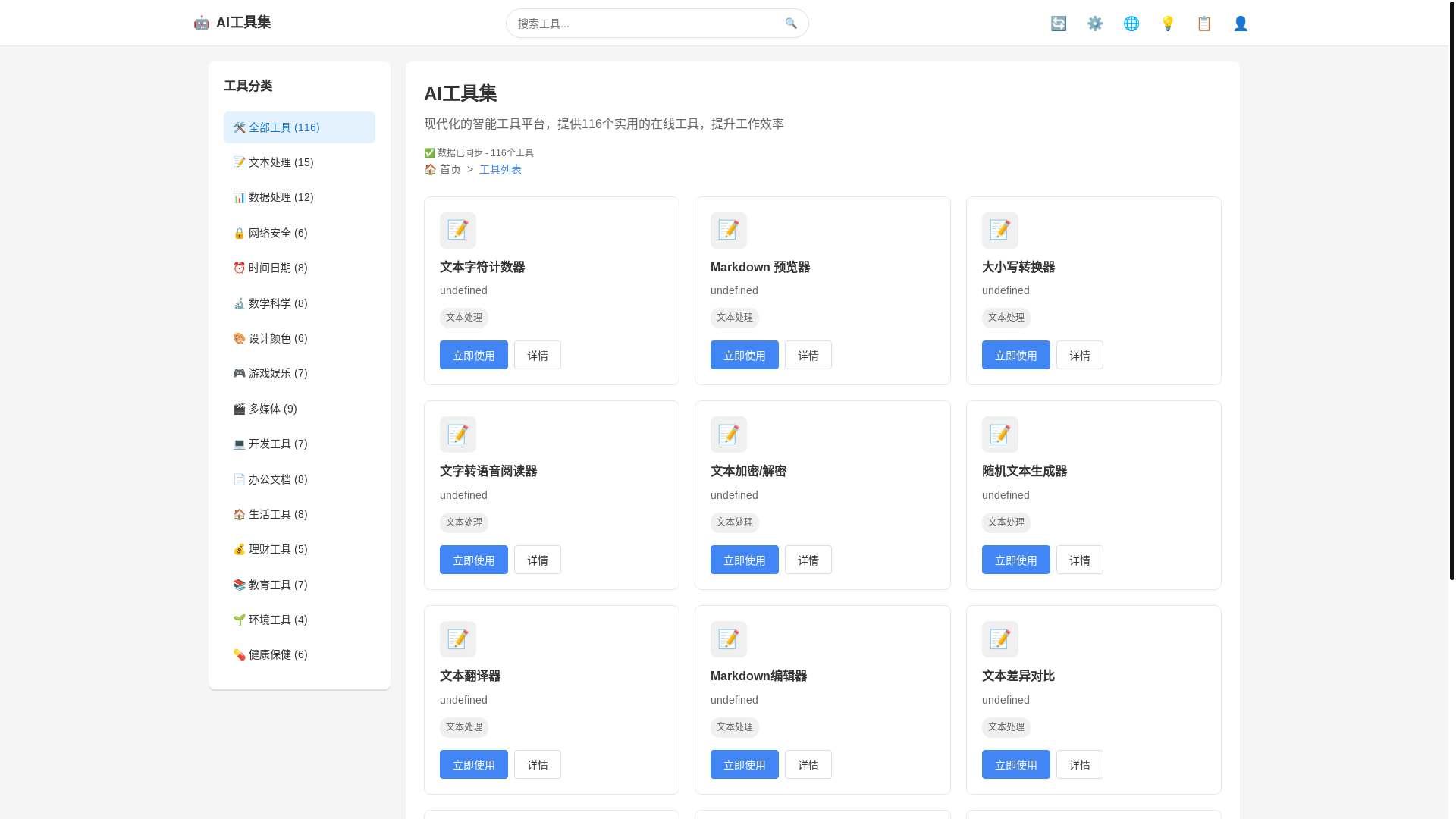The image size is (1456, 819).
Task: Select 环境工具 (4) category
Action: pyautogui.click(x=300, y=620)
